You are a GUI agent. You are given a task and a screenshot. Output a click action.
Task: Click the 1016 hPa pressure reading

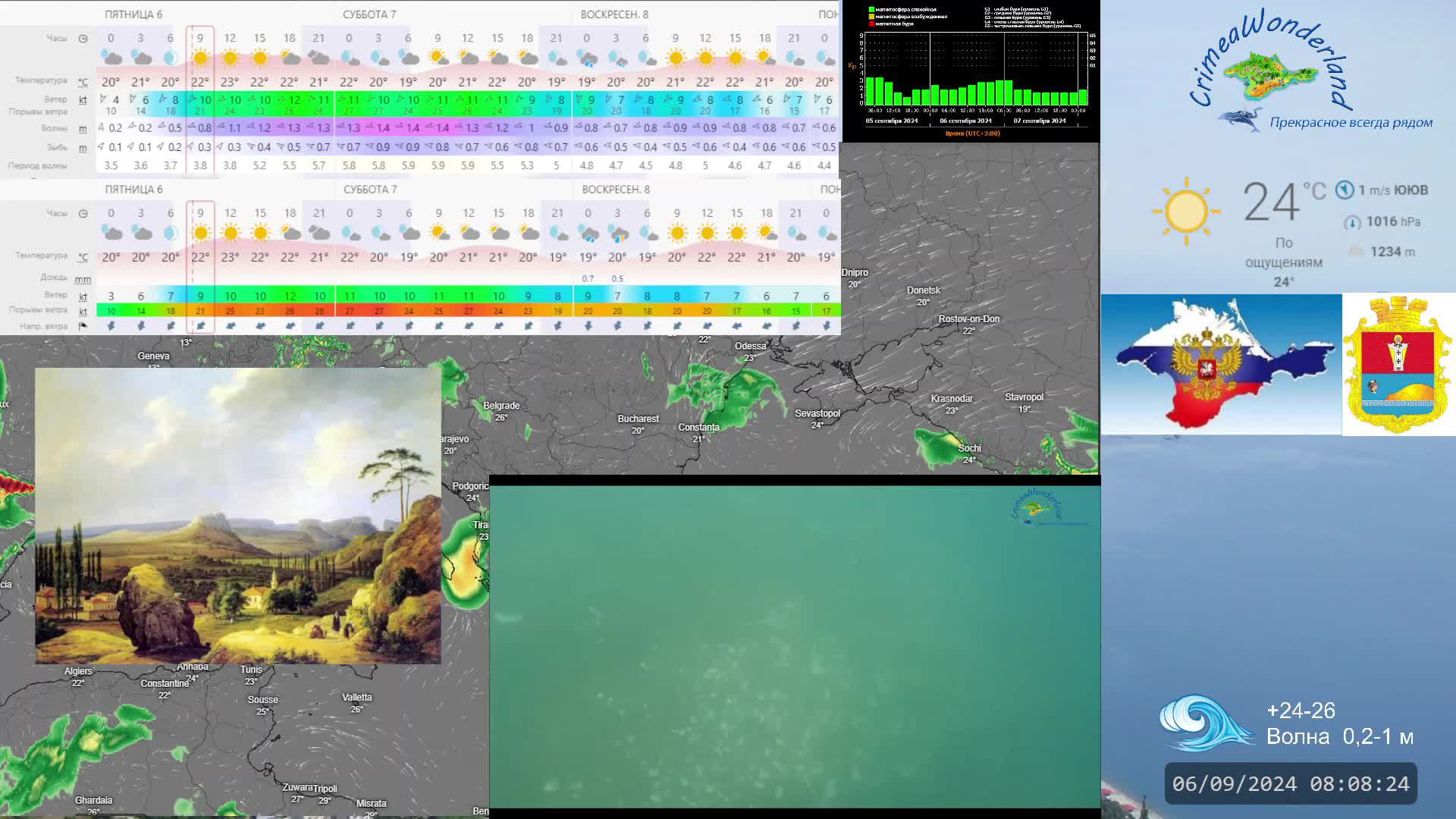point(1393,221)
